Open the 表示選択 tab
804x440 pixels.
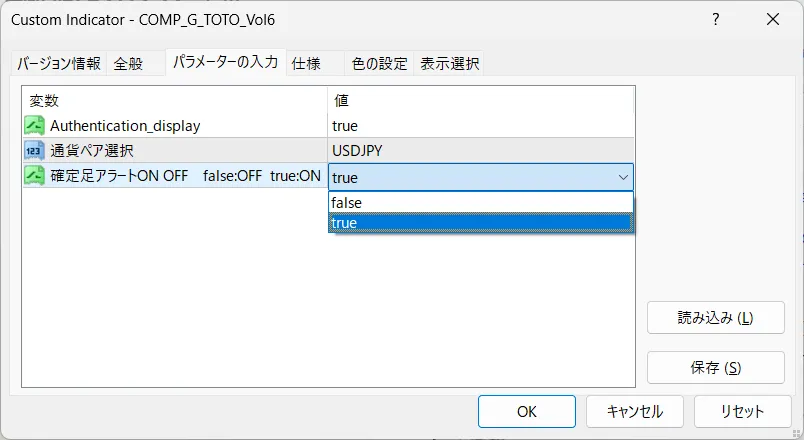450,64
